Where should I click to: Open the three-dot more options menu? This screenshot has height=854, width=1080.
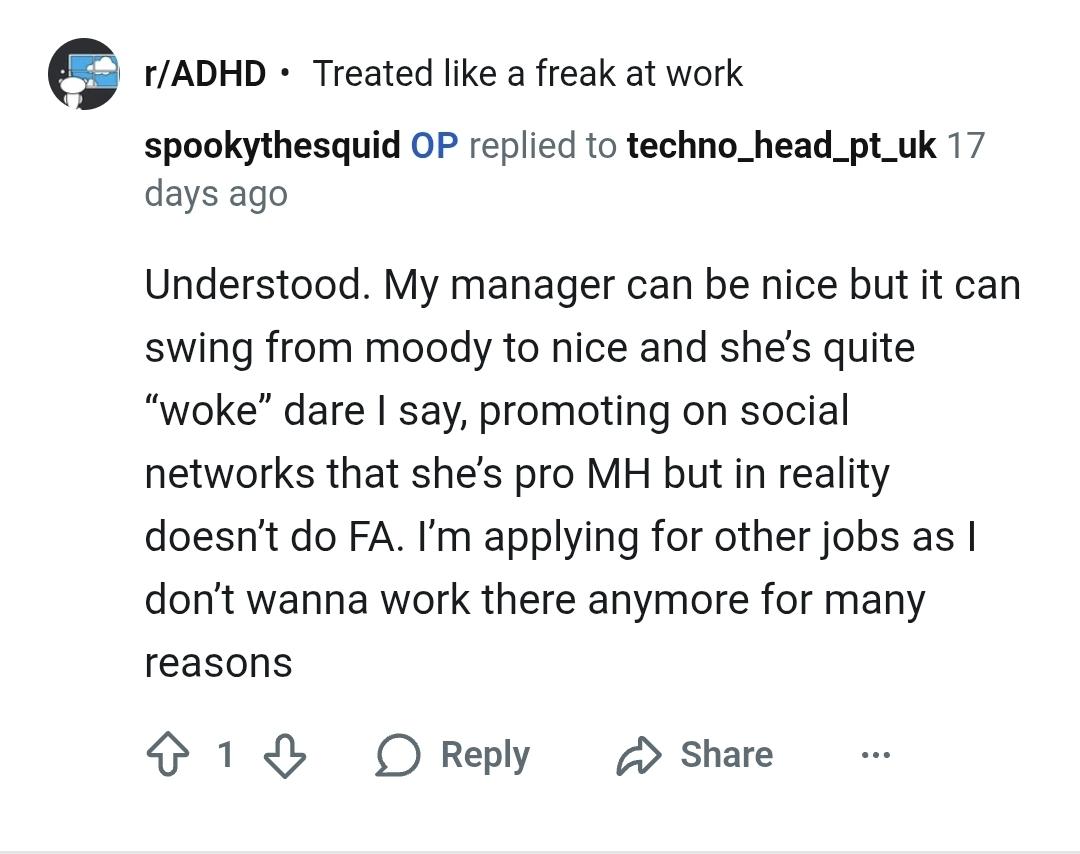pyautogui.click(x=875, y=755)
